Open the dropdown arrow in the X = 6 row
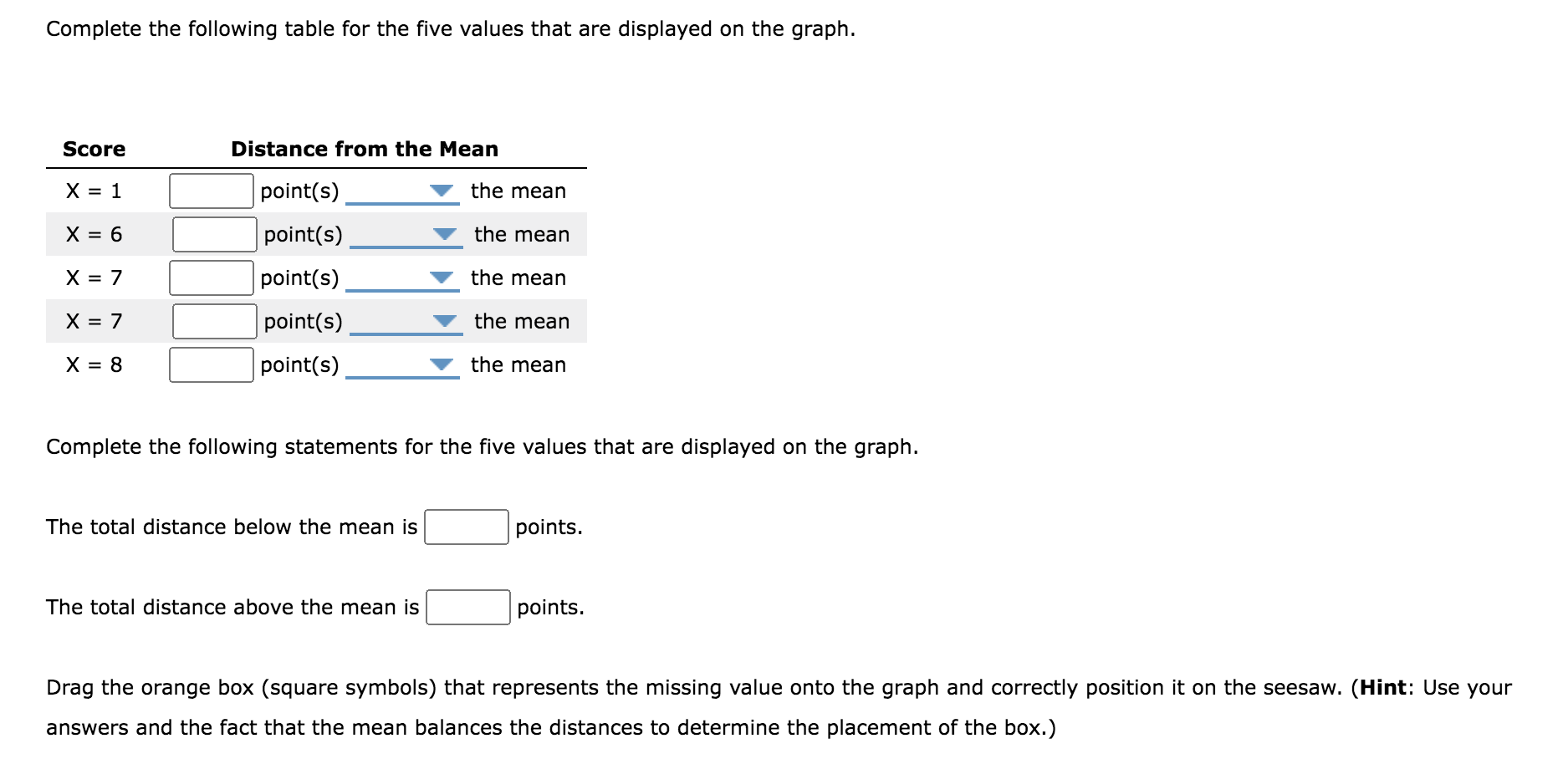 [446, 235]
